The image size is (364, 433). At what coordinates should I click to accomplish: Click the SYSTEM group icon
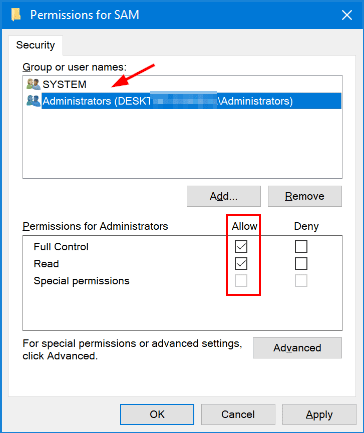pos(33,84)
